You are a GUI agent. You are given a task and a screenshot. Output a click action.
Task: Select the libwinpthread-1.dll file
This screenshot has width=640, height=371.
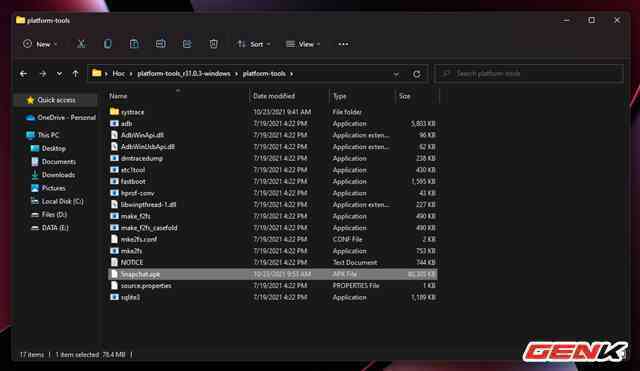point(273,204)
